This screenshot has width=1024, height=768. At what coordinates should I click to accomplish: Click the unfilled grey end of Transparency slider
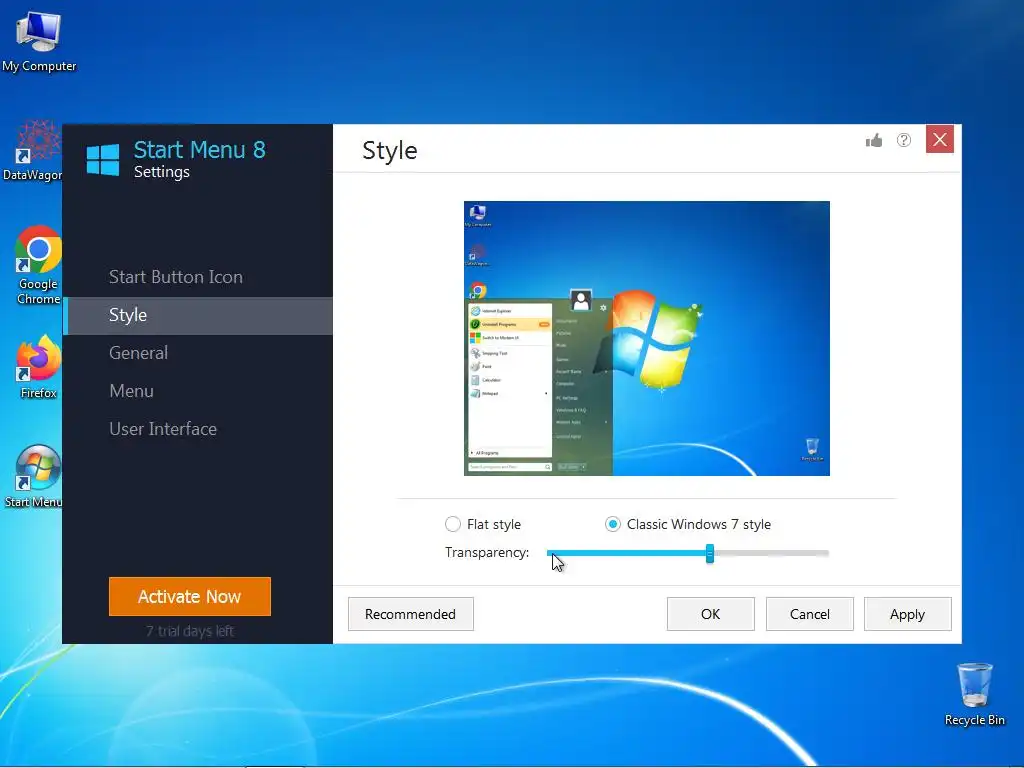(772, 553)
